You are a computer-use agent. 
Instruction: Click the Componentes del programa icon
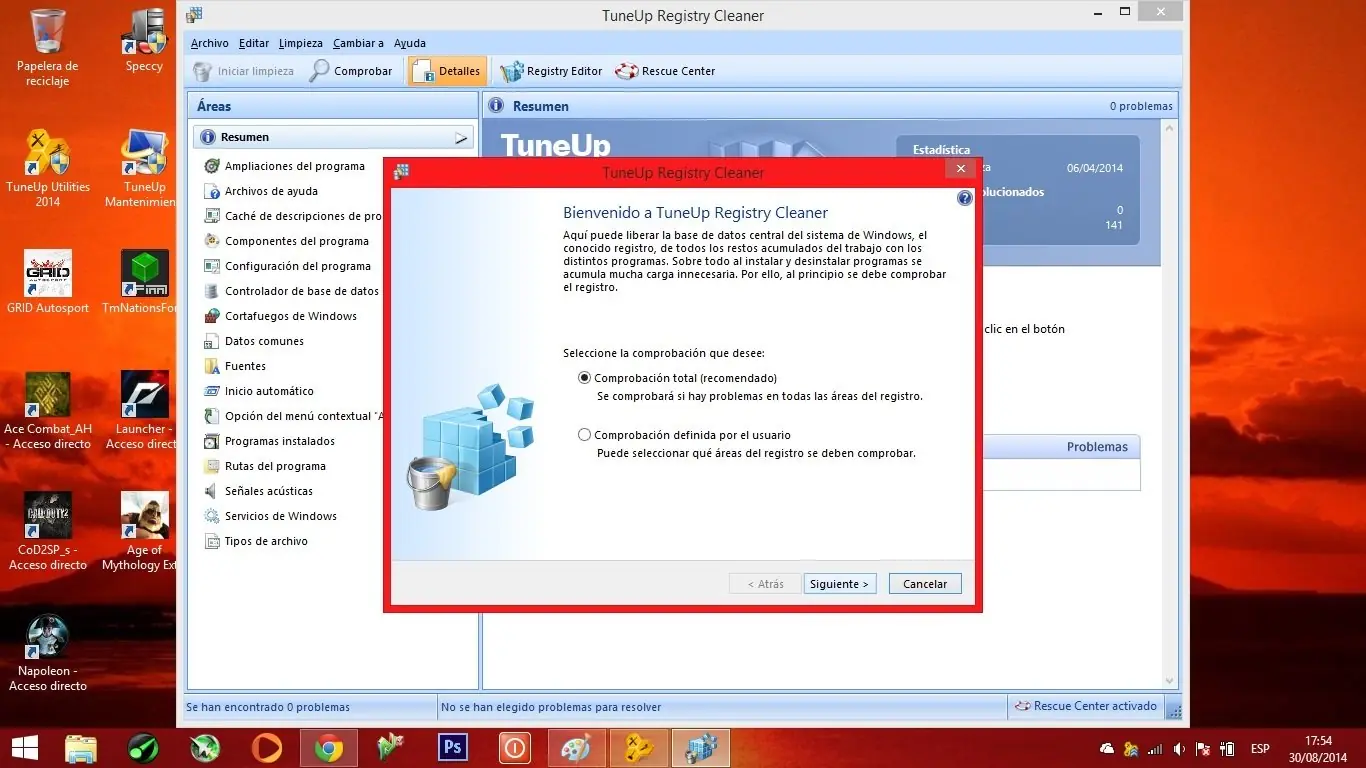[x=211, y=241]
